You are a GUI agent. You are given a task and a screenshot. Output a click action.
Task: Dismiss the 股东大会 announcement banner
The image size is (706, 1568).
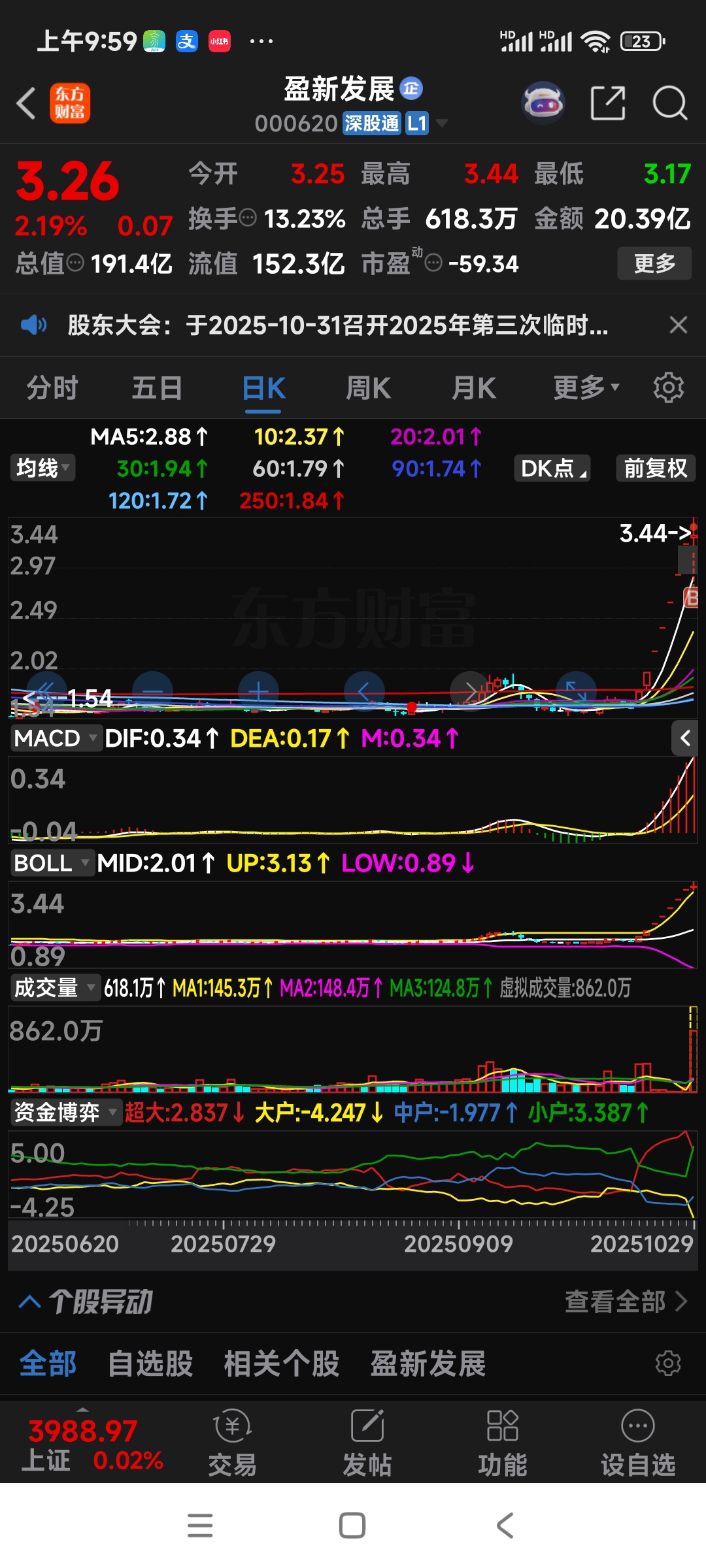point(679,325)
